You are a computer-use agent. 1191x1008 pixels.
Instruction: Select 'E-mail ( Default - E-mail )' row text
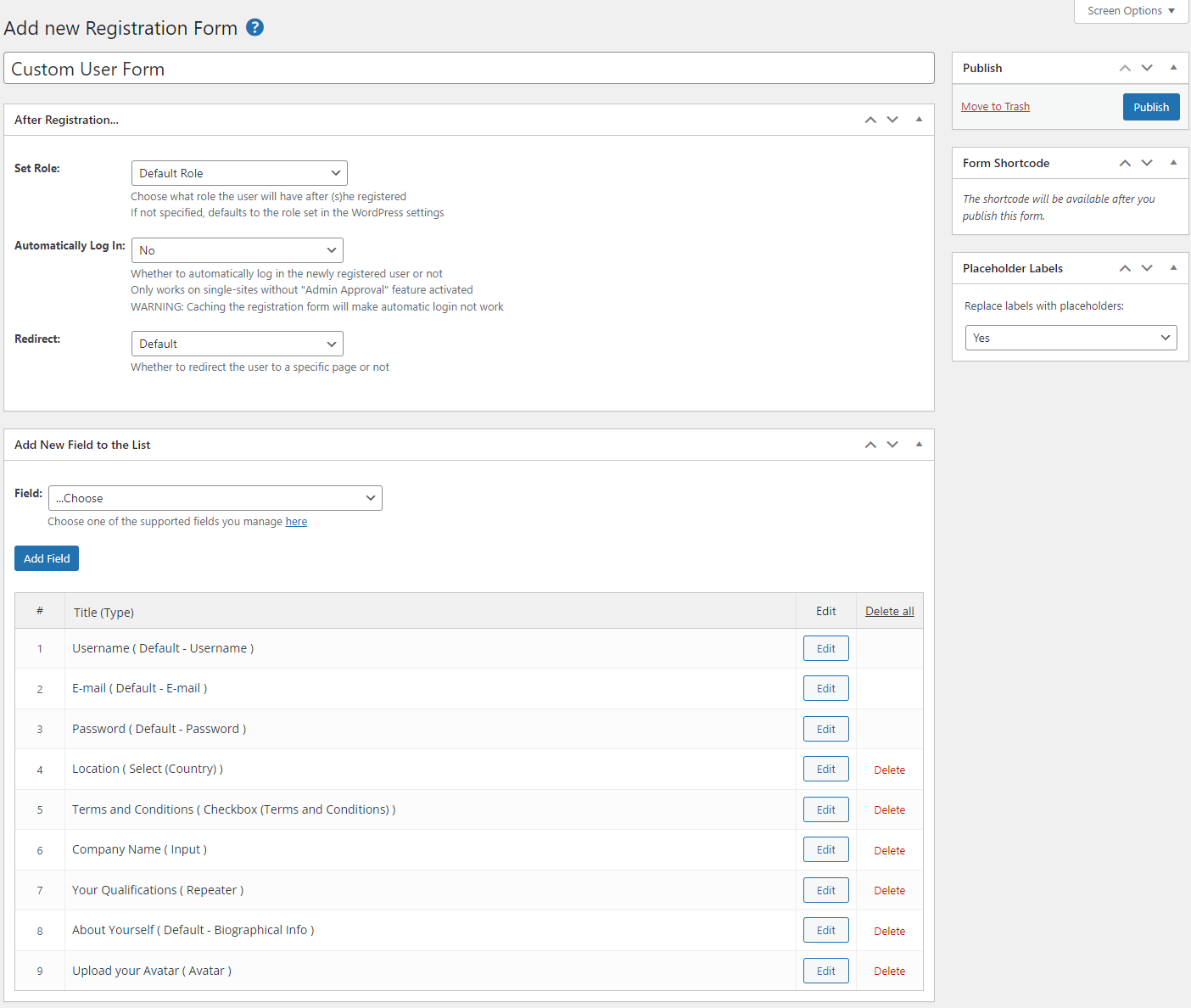click(140, 688)
